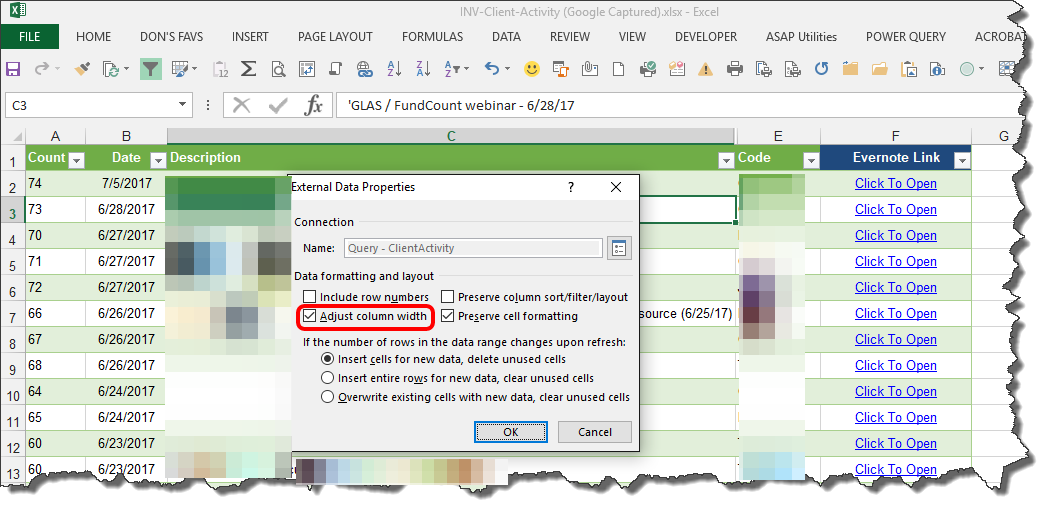
Task: Click the Undo arrow icon
Action: [x=492, y=68]
